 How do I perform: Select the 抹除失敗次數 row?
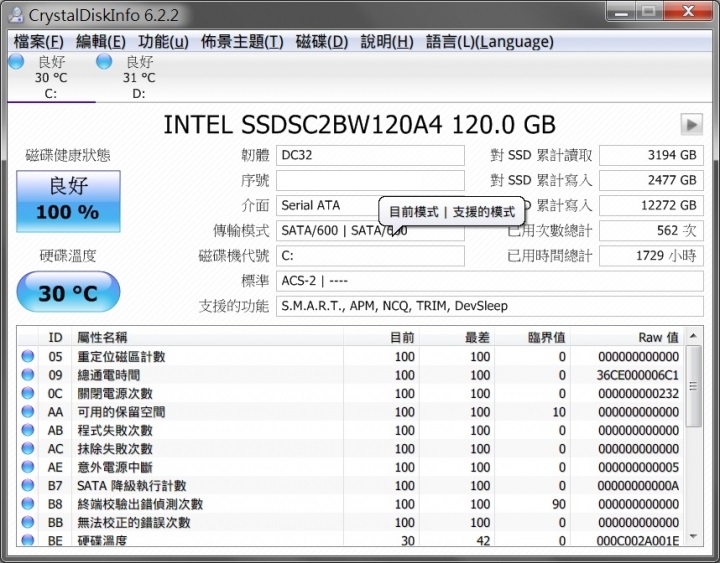tap(351, 448)
